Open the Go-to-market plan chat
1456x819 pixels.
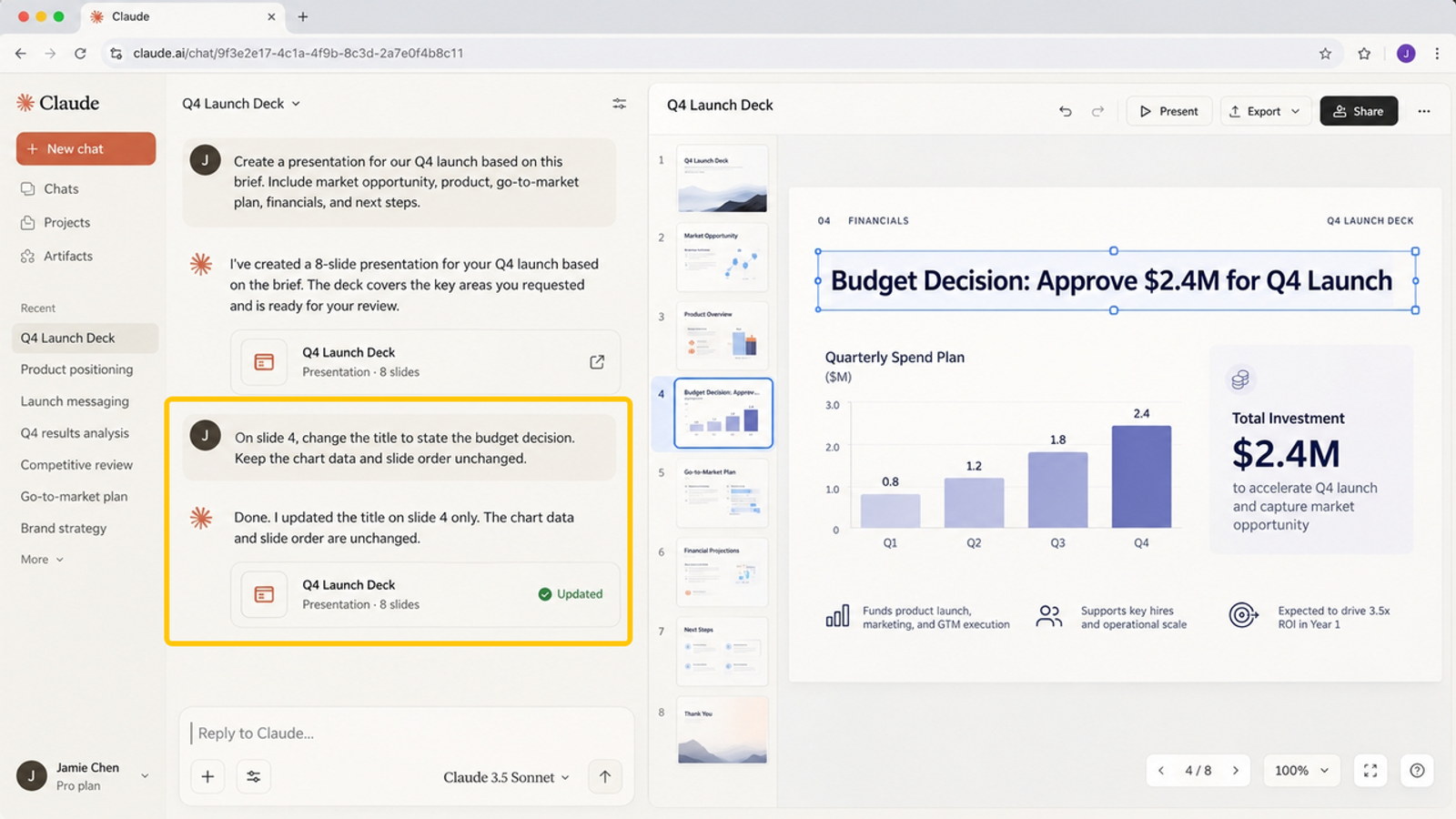[x=74, y=497]
